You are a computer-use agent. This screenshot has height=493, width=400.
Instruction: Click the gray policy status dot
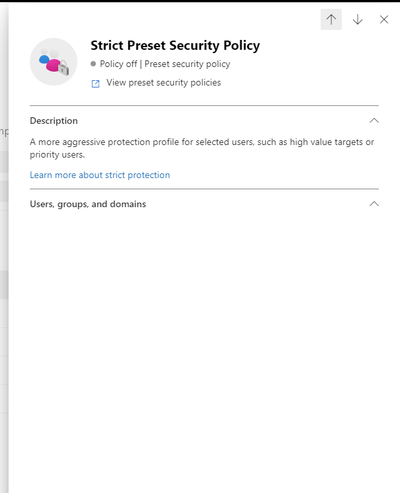pos(93,64)
